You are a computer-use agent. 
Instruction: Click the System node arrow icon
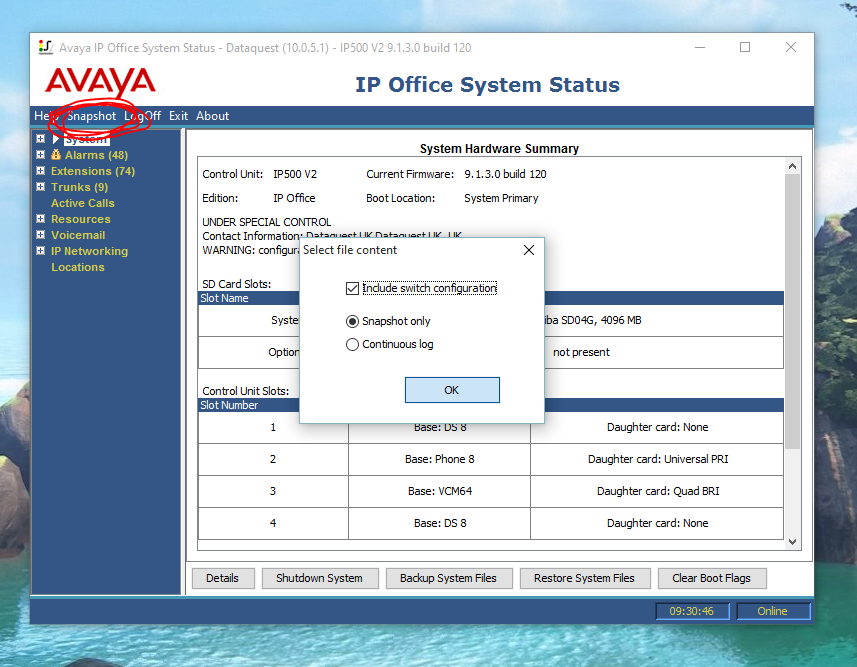pos(56,139)
